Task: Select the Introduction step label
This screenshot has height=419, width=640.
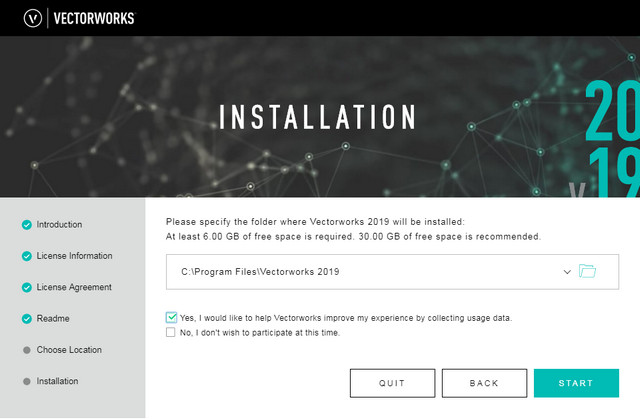Action: tap(59, 225)
